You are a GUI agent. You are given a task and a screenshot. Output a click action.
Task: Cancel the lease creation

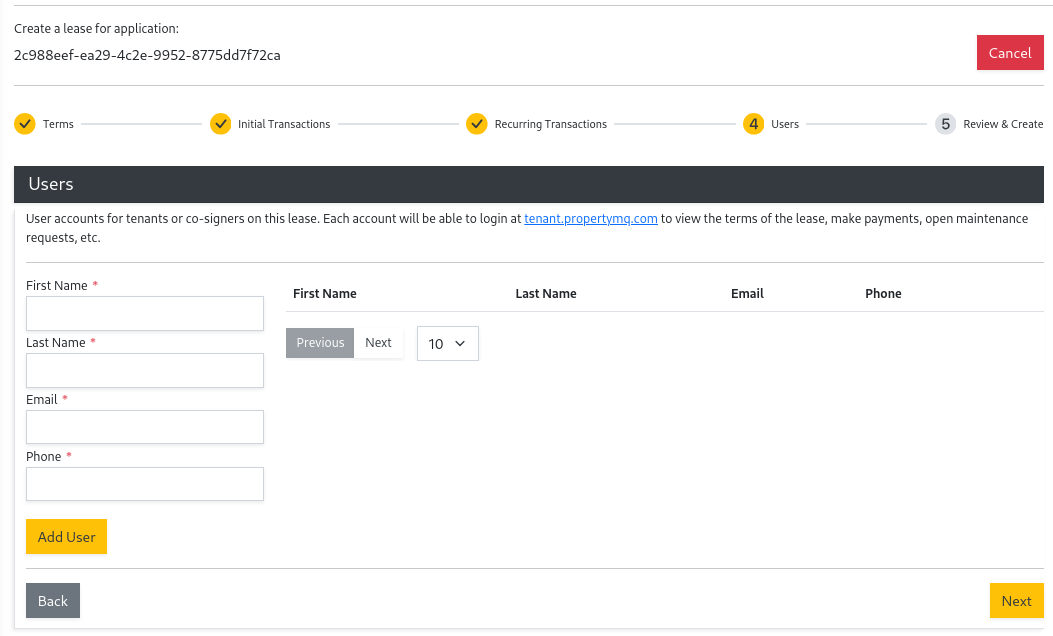[1009, 53]
